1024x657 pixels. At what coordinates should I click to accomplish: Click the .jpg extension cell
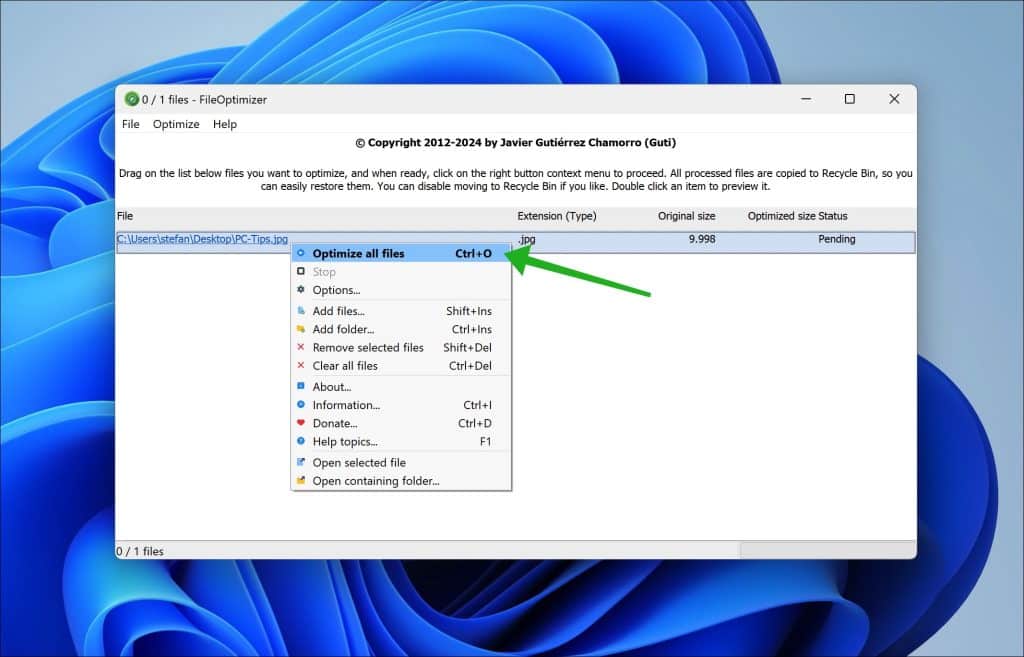tap(526, 239)
